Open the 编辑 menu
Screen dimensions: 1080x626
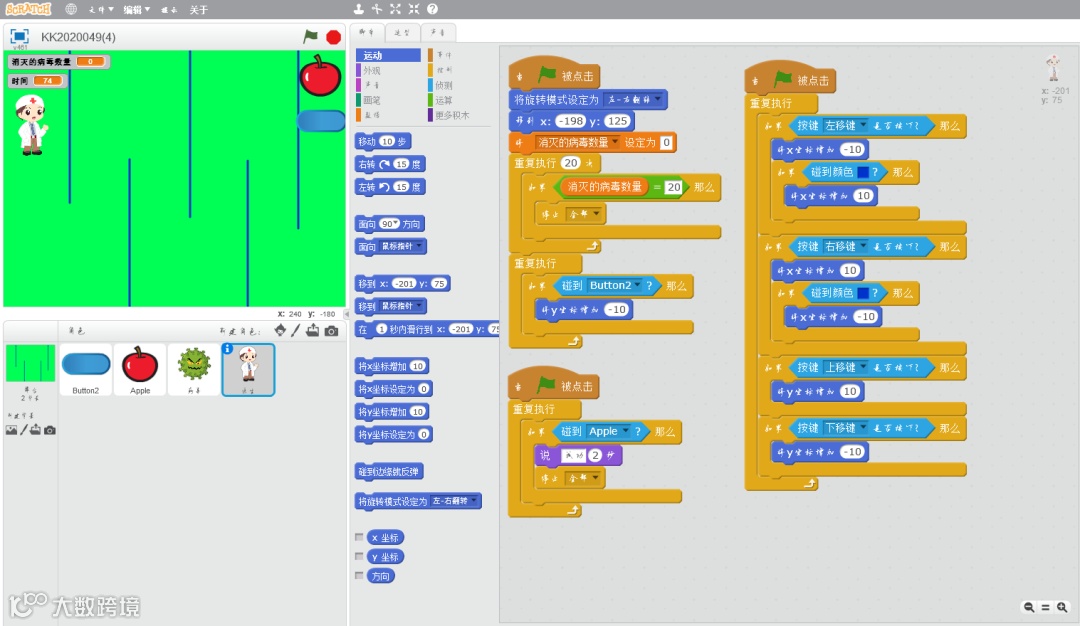[136, 10]
